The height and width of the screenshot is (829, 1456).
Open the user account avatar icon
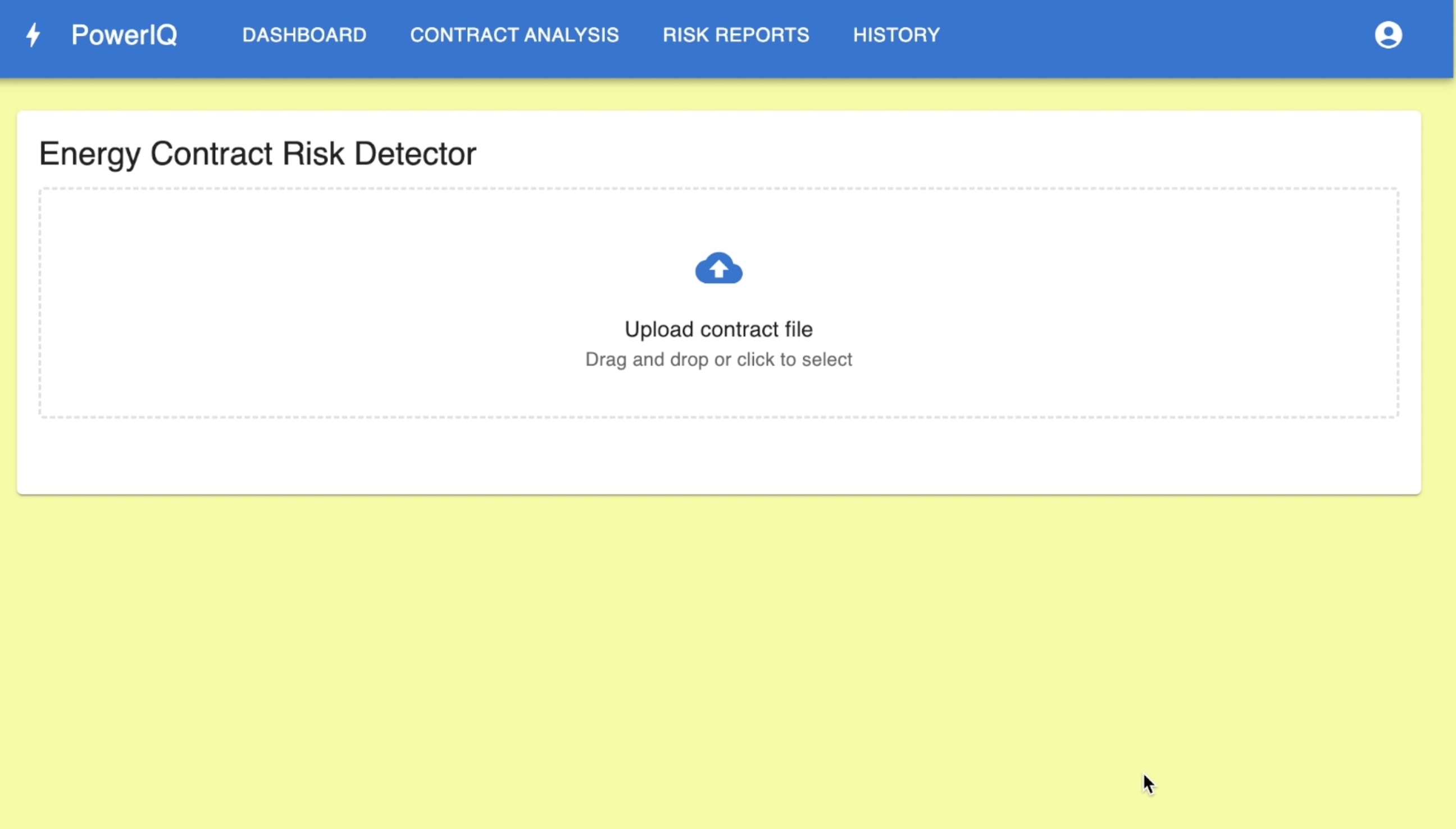coord(1387,35)
